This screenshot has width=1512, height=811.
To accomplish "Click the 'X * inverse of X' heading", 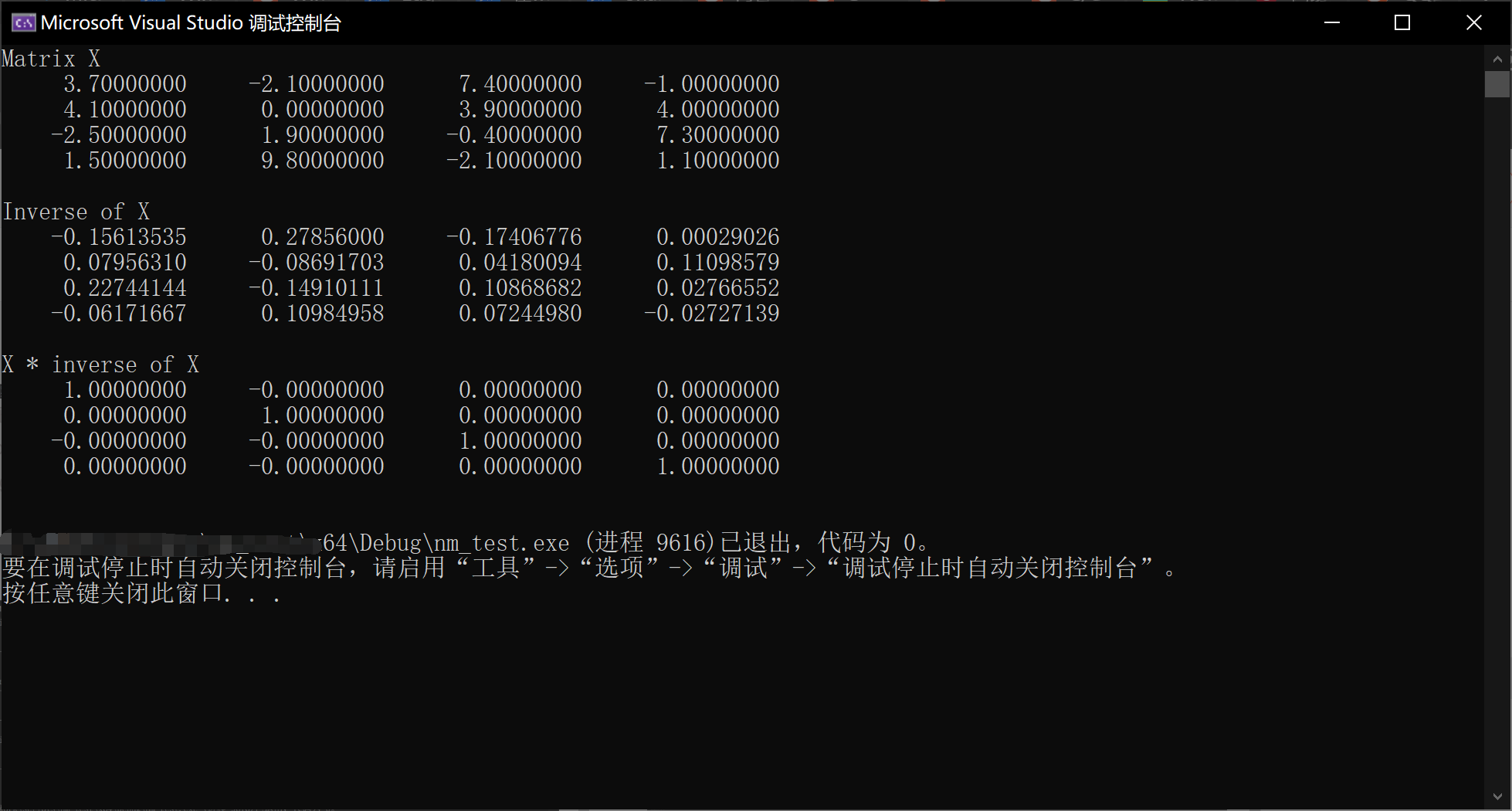I will [x=100, y=365].
